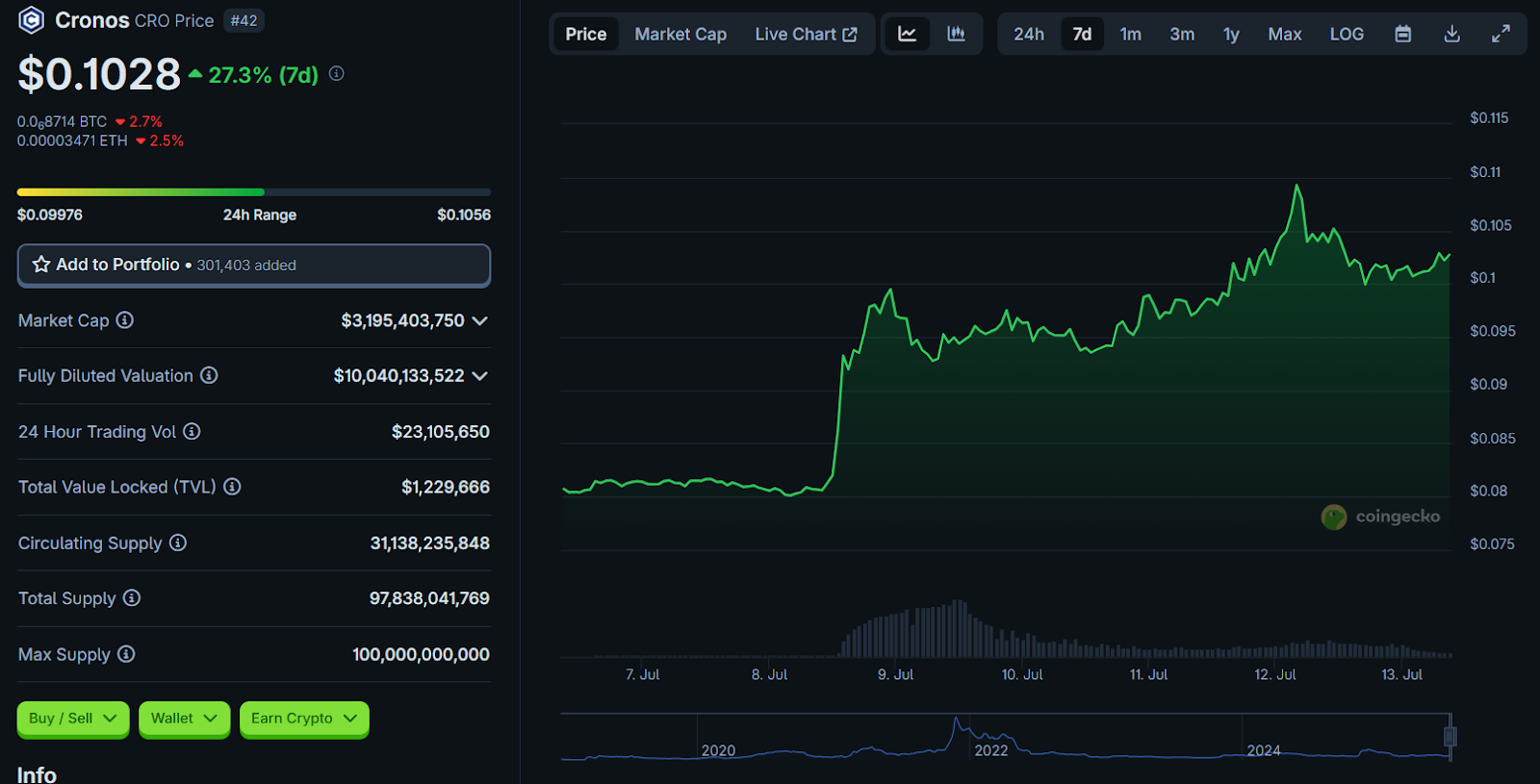The image size is (1540, 784).
Task: Select the 24h time range
Action: coord(1029,34)
